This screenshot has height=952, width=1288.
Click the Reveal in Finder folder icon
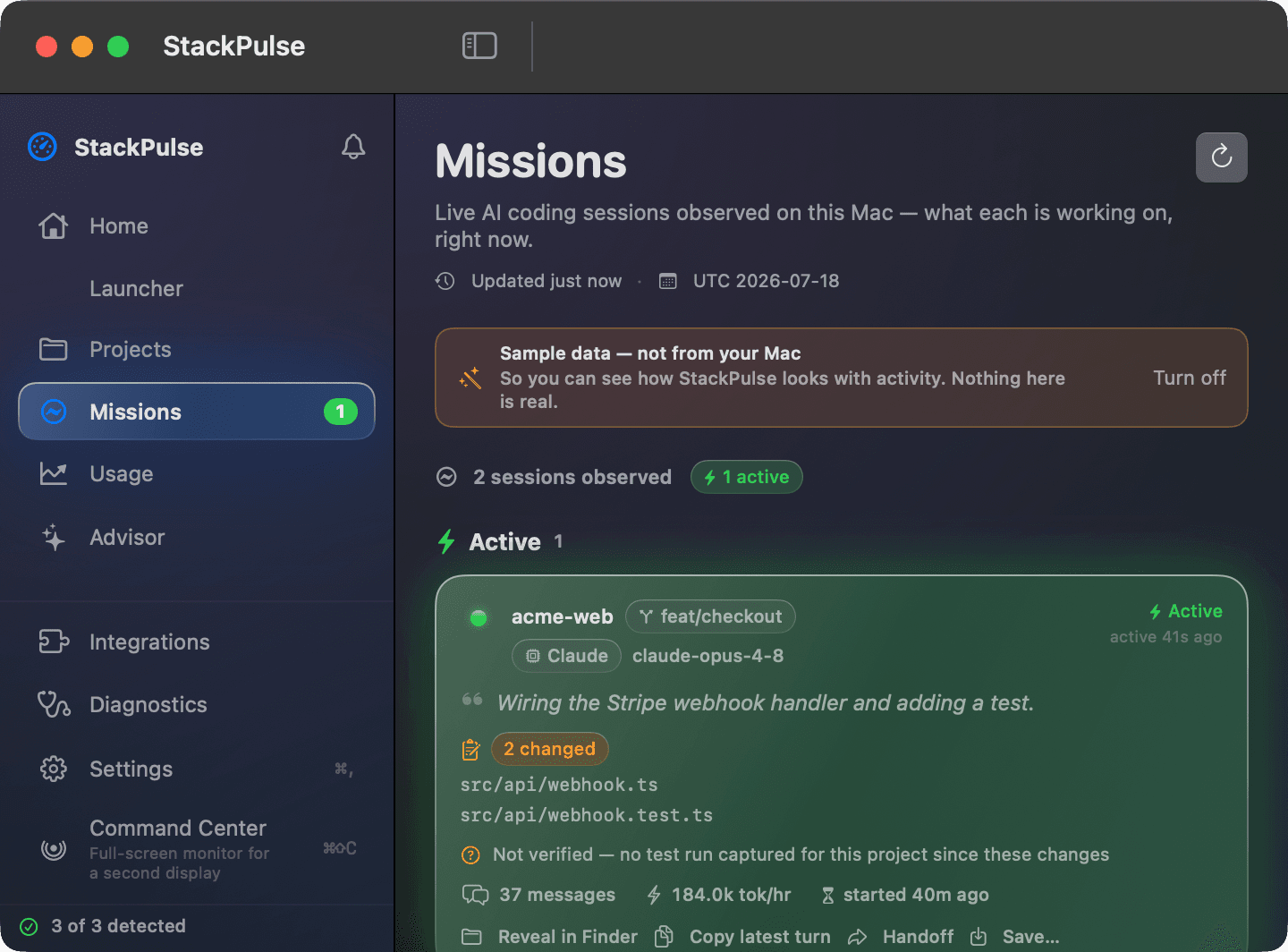click(471, 937)
